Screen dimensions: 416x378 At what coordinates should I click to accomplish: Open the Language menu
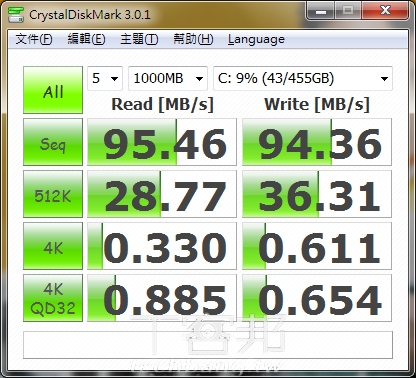click(x=256, y=39)
